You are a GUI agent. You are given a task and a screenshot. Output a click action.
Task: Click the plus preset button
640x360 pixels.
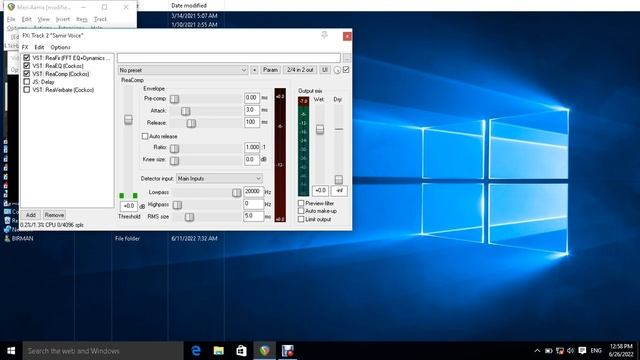(x=254, y=70)
